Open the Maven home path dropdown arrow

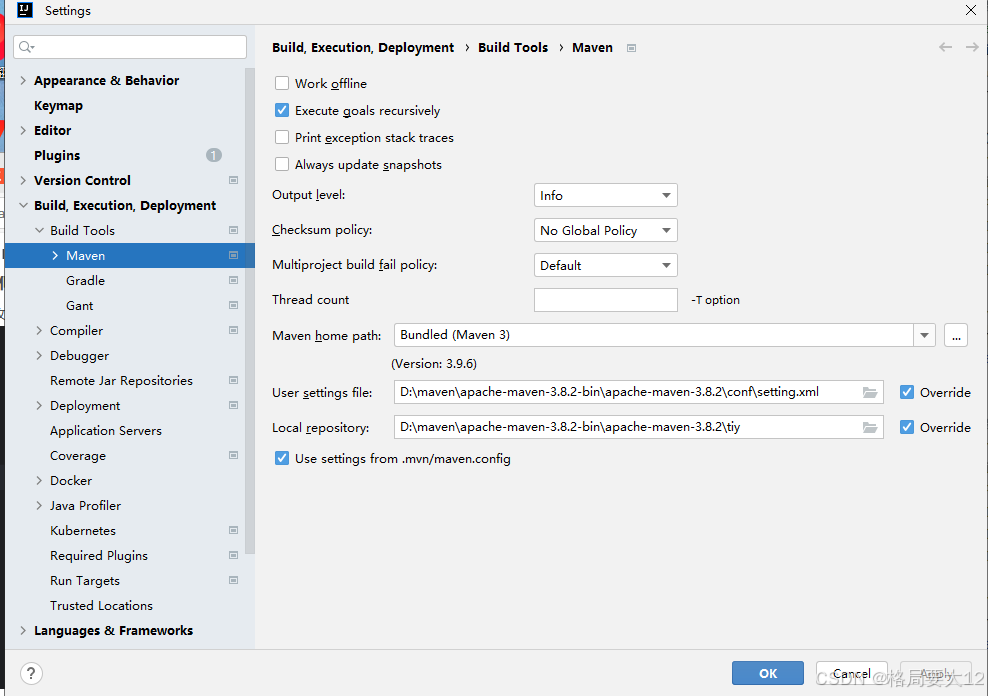click(x=924, y=335)
